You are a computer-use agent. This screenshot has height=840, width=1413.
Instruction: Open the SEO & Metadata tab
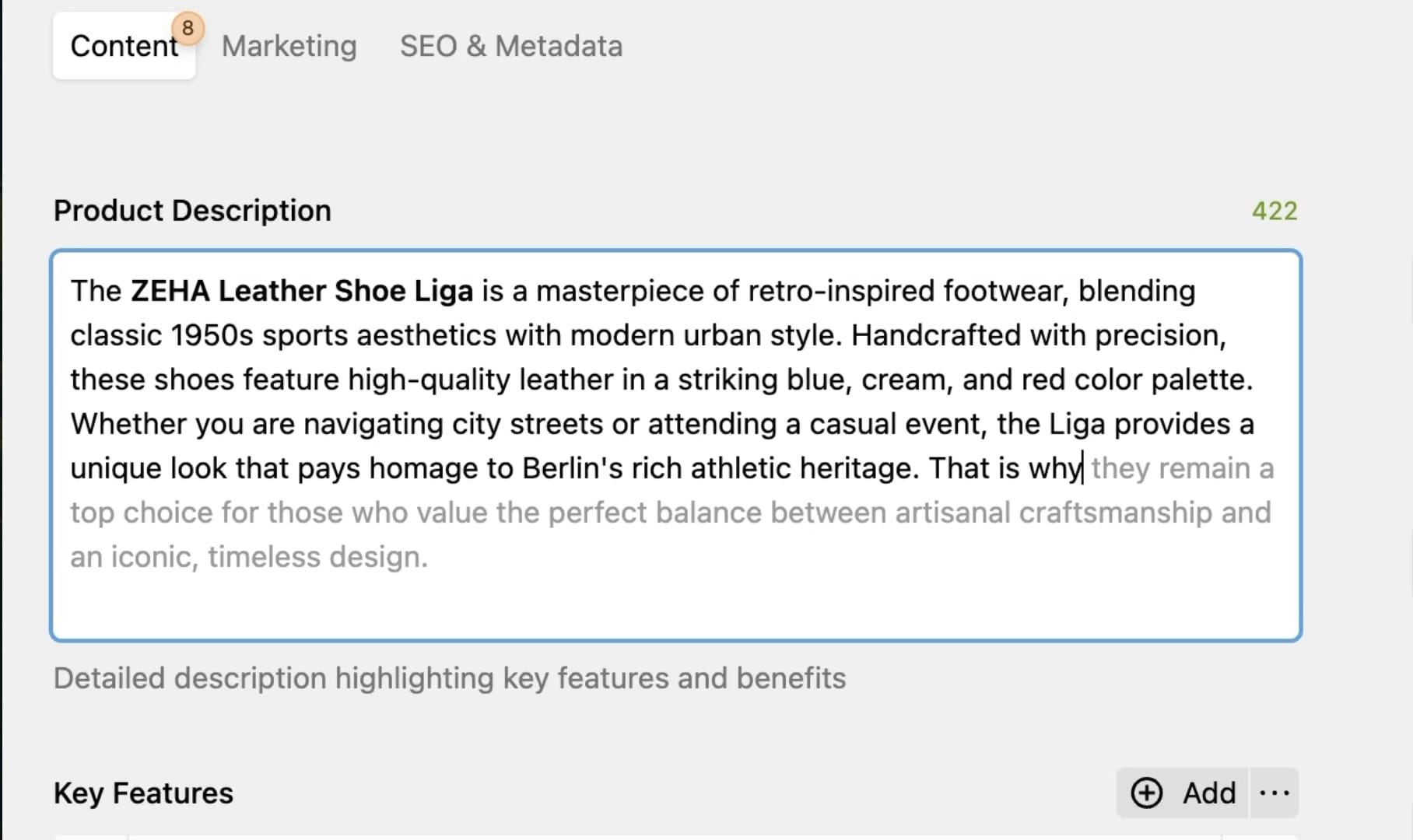510,46
